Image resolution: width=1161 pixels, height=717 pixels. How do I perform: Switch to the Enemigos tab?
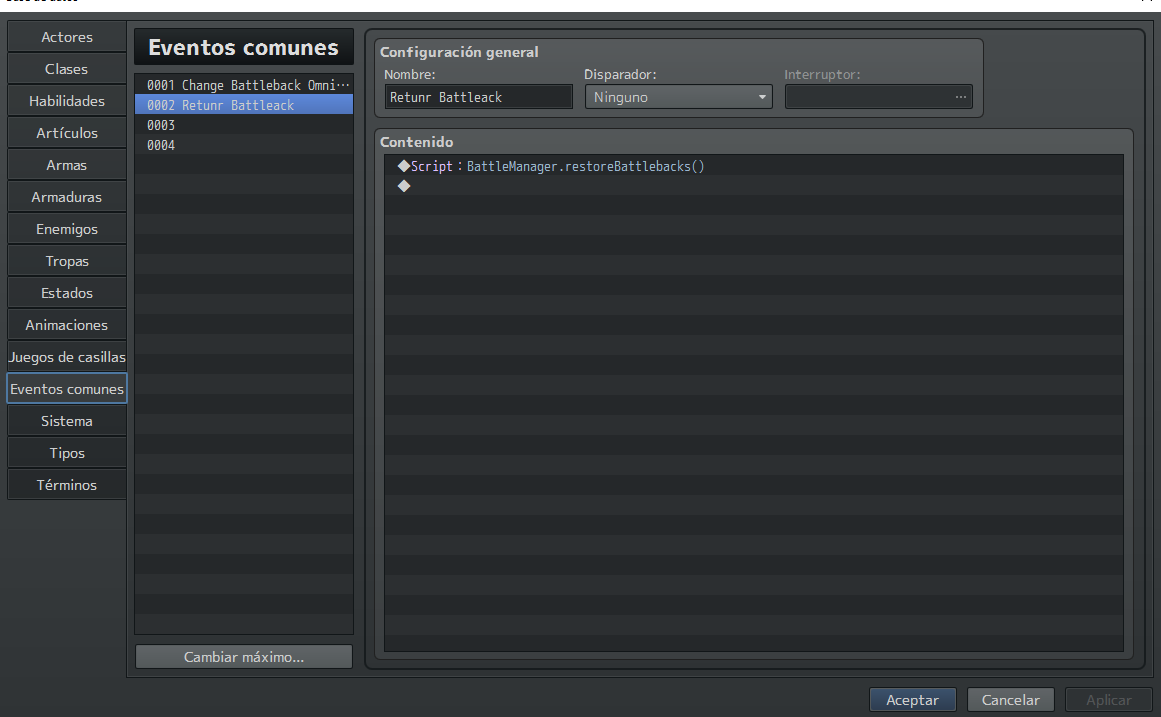(67, 229)
